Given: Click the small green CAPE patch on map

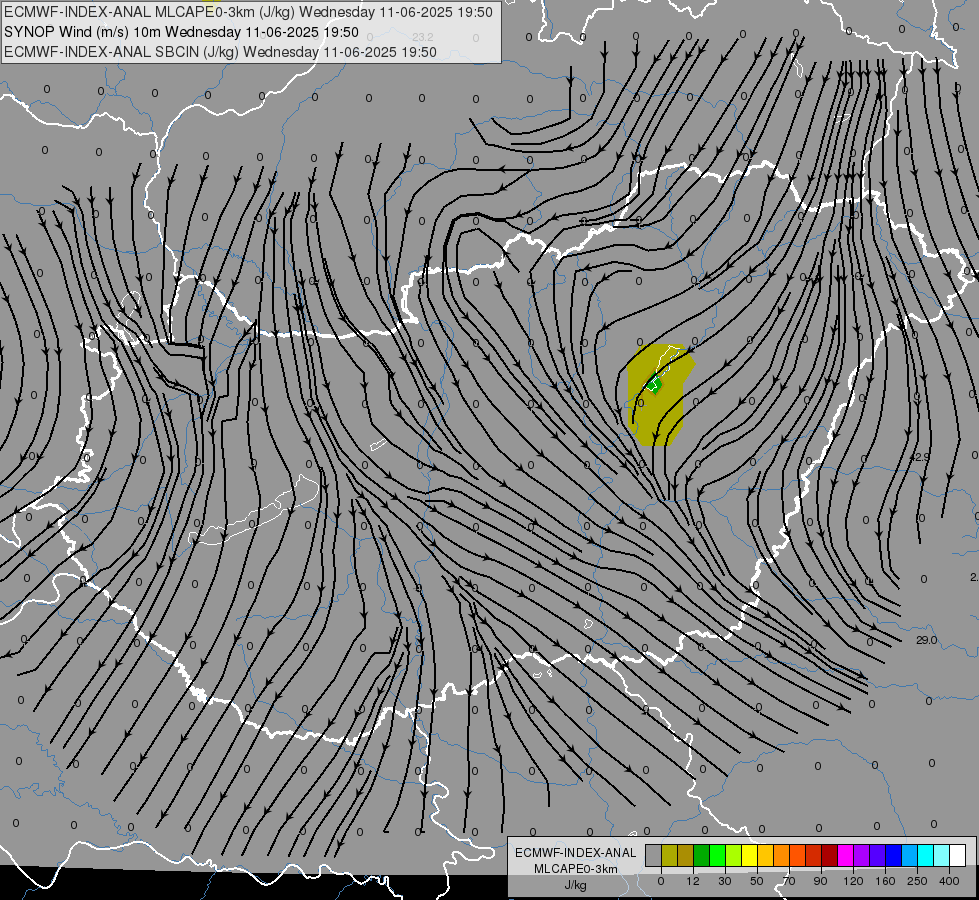Looking at the screenshot, I should click(653, 385).
